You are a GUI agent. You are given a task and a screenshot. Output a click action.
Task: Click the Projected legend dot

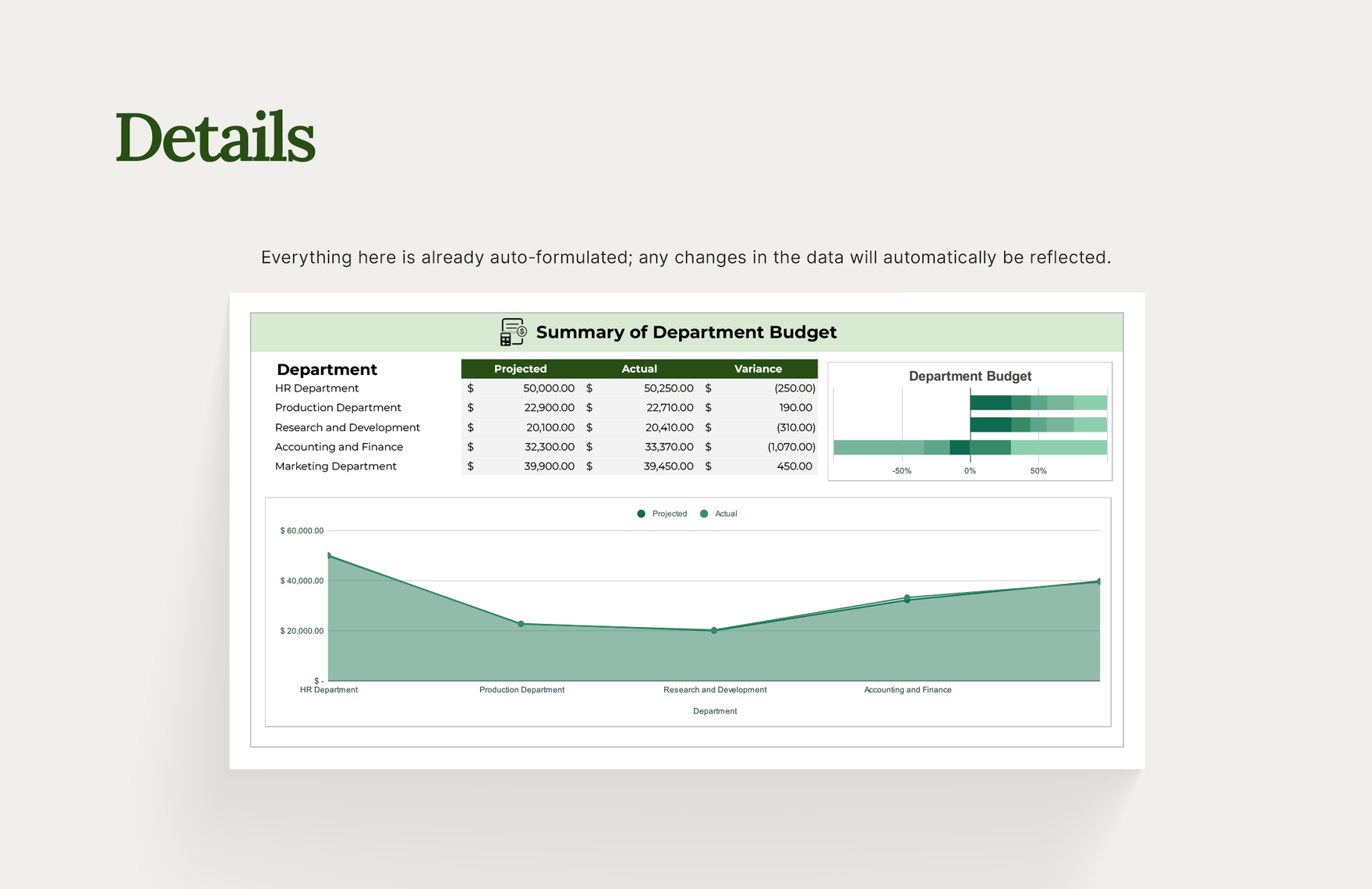point(641,514)
